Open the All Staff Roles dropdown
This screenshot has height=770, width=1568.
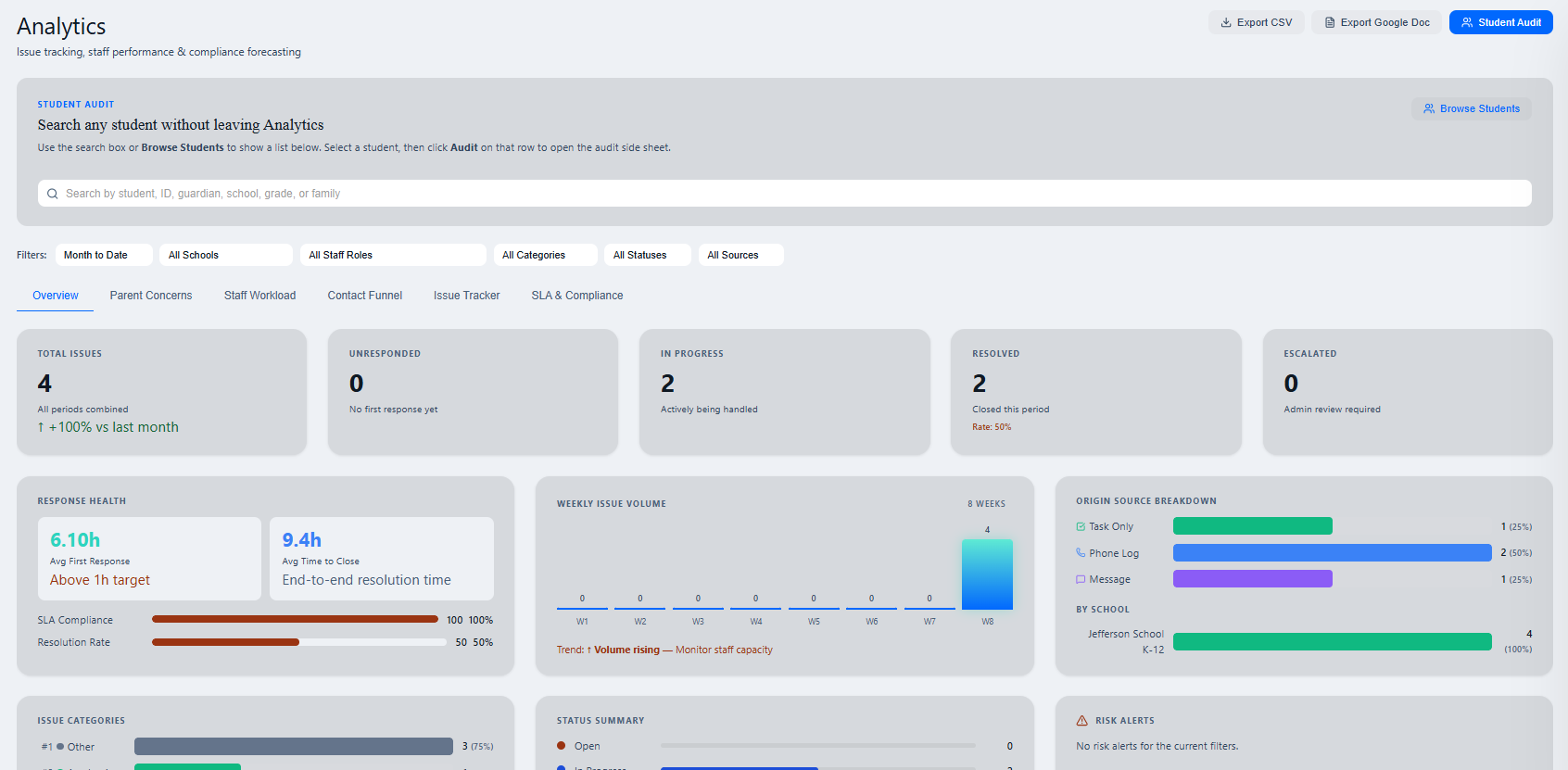click(x=393, y=255)
